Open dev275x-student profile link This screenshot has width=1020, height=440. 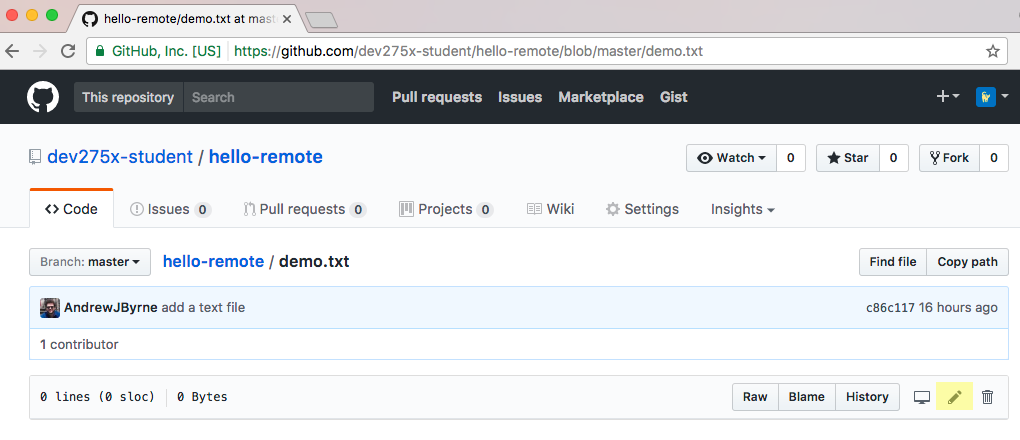pos(120,158)
